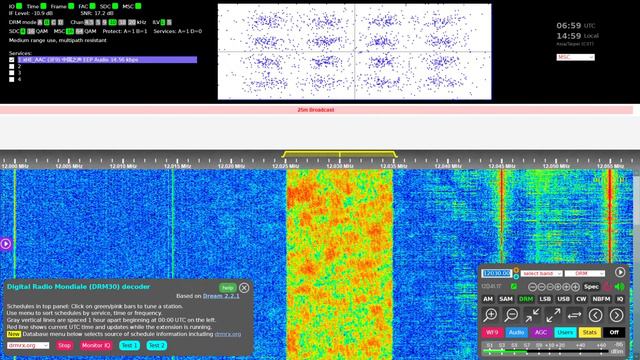Click the smallest frequency step-up plus icon
Screen dimensions: 640x360
point(558,287)
